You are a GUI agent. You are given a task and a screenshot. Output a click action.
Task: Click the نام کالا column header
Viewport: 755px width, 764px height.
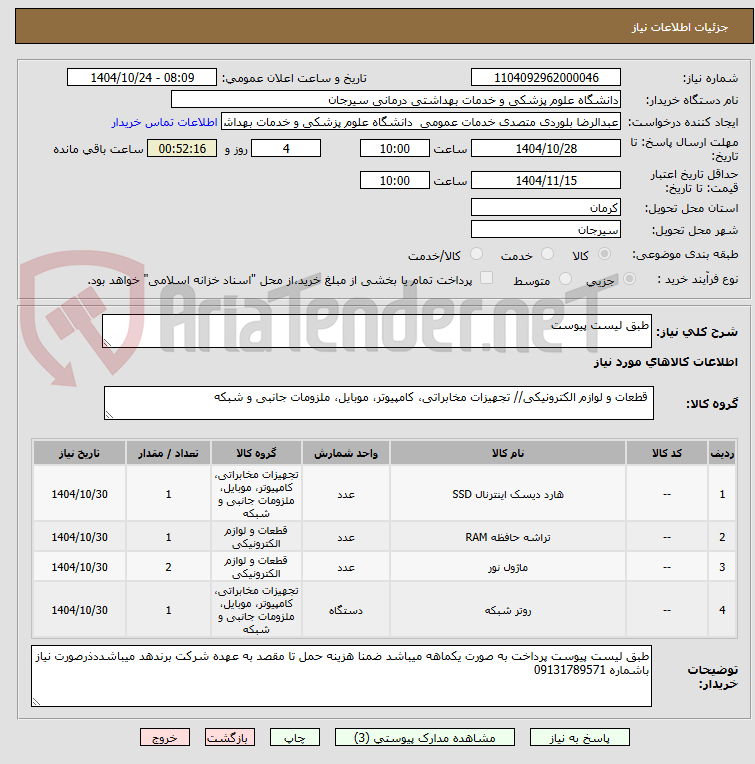point(508,453)
